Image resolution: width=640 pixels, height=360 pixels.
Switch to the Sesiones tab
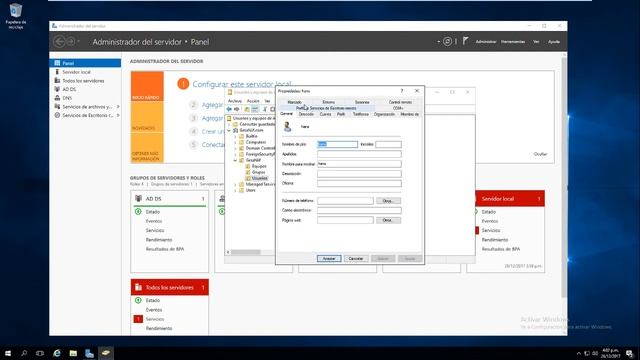pos(362,102)
